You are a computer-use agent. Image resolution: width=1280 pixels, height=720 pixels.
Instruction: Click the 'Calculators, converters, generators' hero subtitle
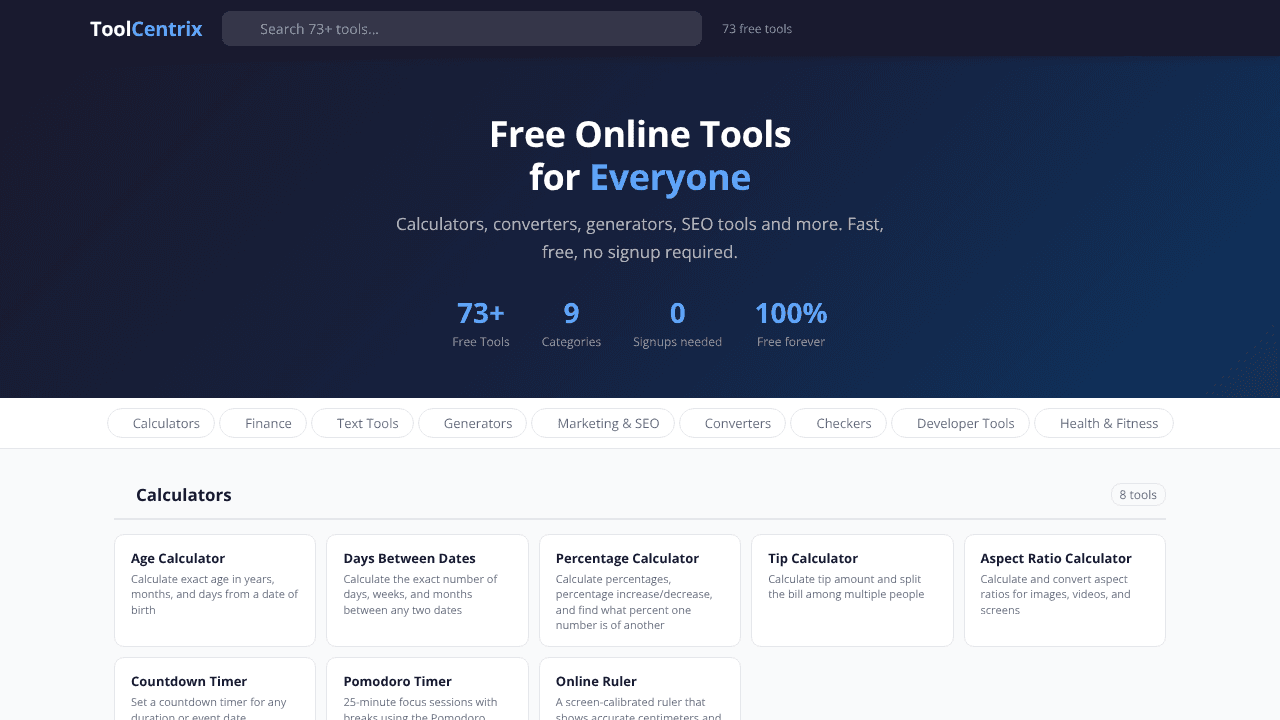(640, 238)
